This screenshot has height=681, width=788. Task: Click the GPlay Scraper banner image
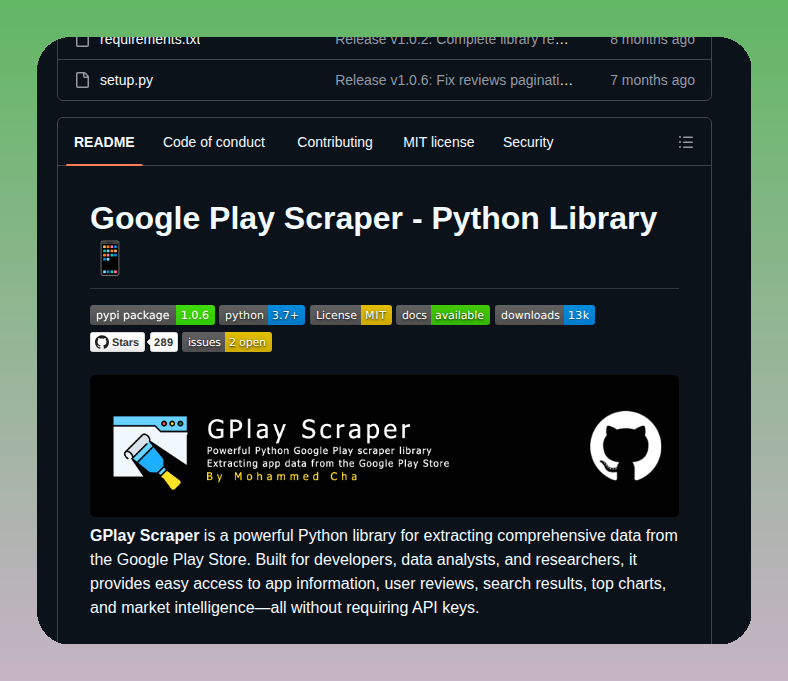coord(384,446)
